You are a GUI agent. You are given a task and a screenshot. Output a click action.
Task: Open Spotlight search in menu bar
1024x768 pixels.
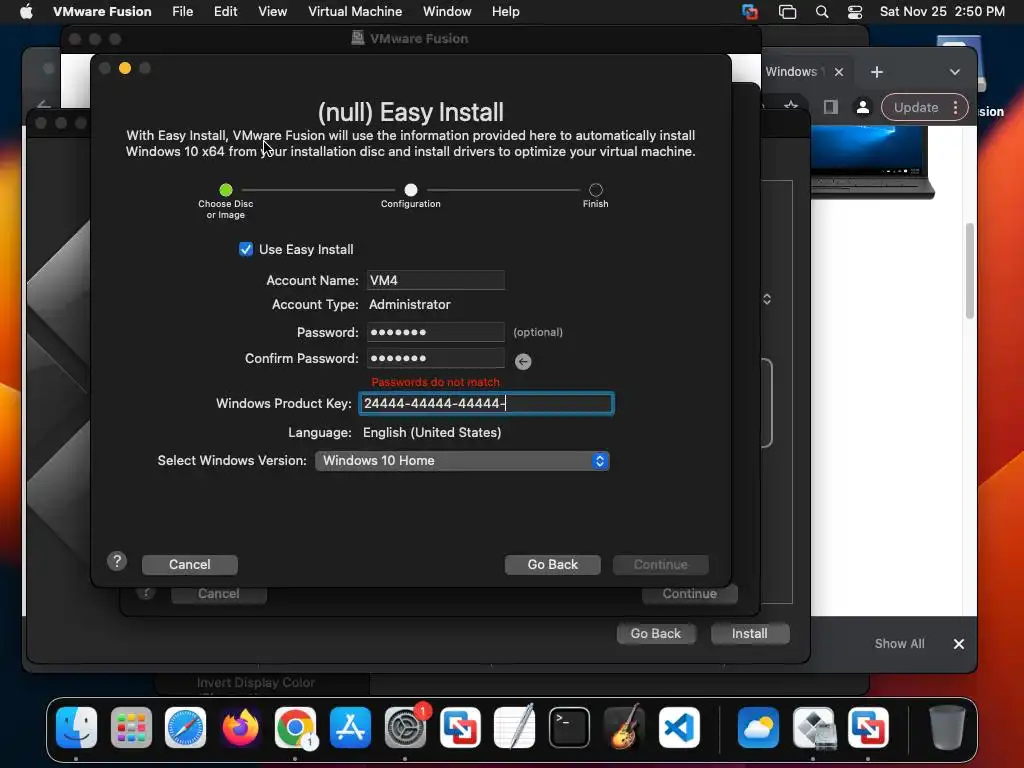[x=822, y=12]
